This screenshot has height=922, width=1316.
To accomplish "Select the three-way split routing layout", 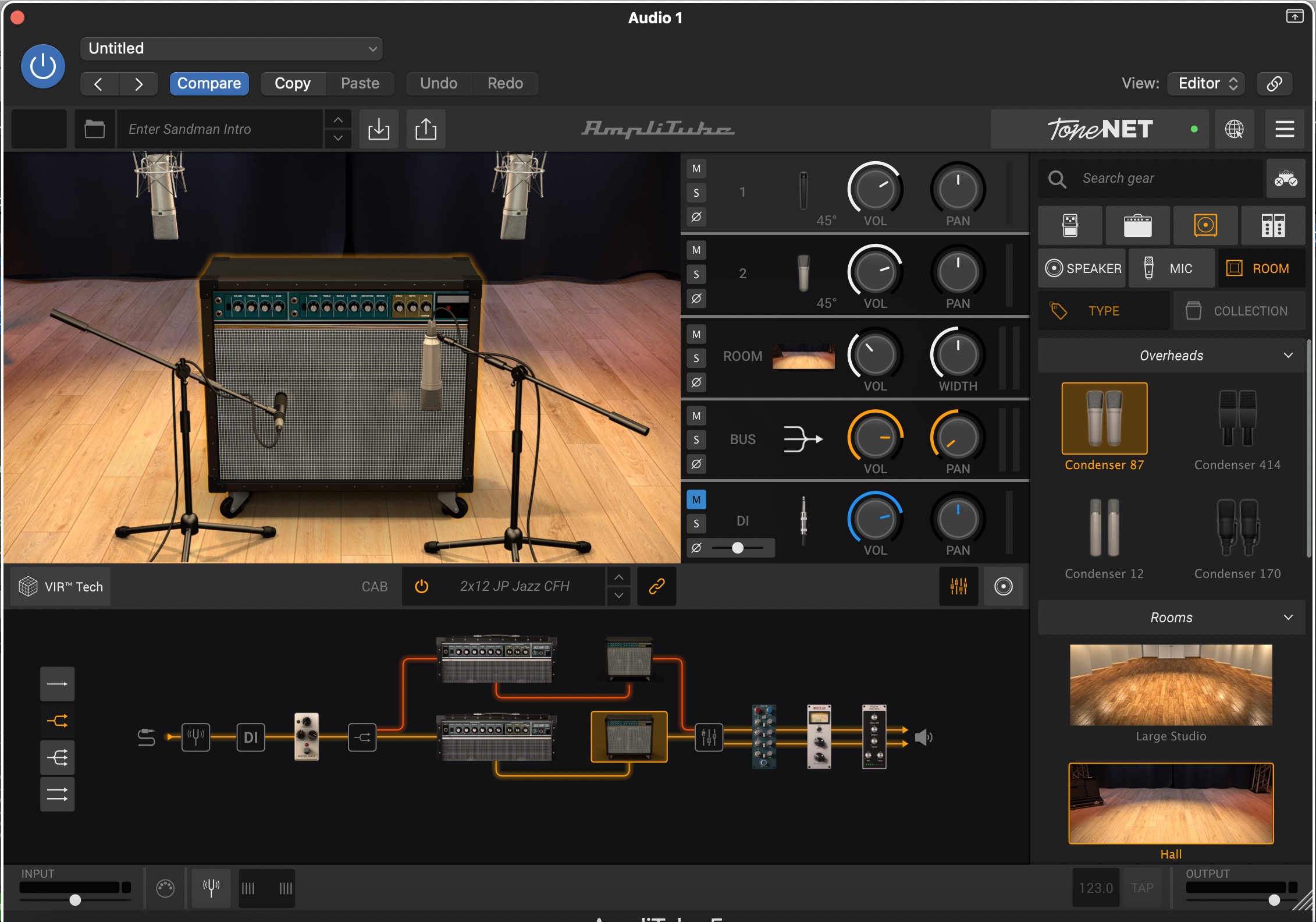I will pyautogui.click(x=57, y=757).
